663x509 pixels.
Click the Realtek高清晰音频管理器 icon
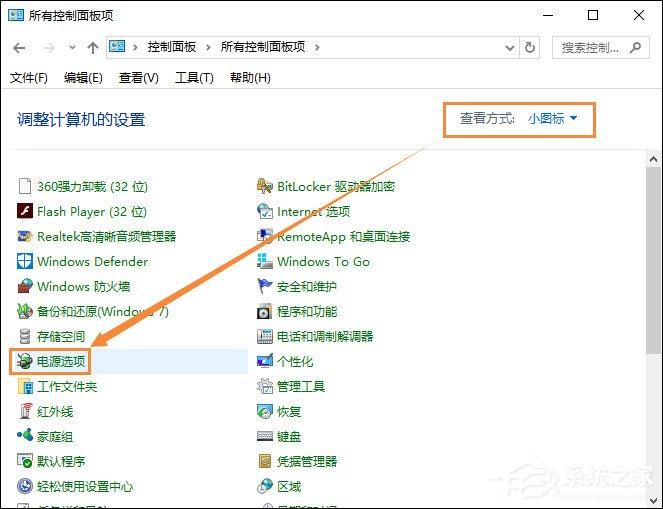[x=25, y=236]
